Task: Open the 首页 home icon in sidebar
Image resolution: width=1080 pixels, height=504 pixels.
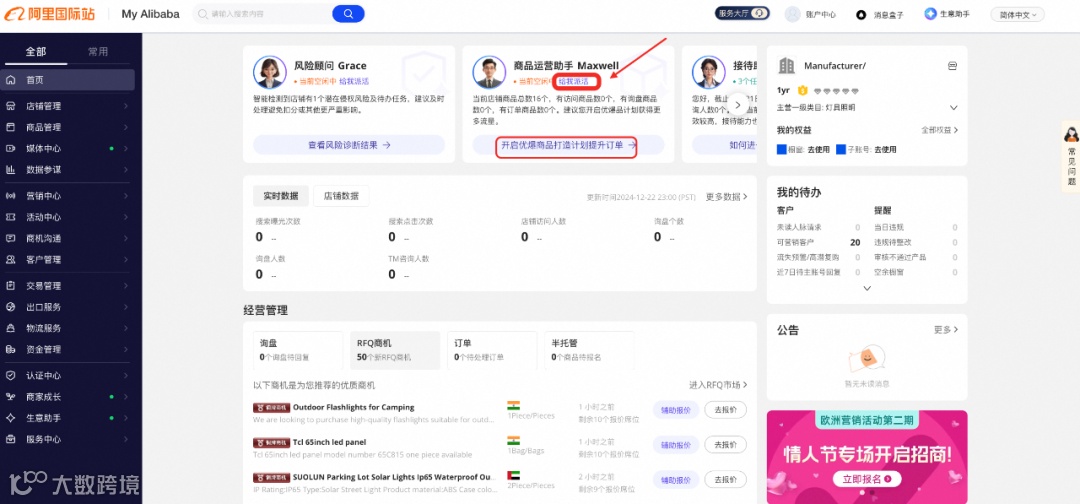Action: 10,80
